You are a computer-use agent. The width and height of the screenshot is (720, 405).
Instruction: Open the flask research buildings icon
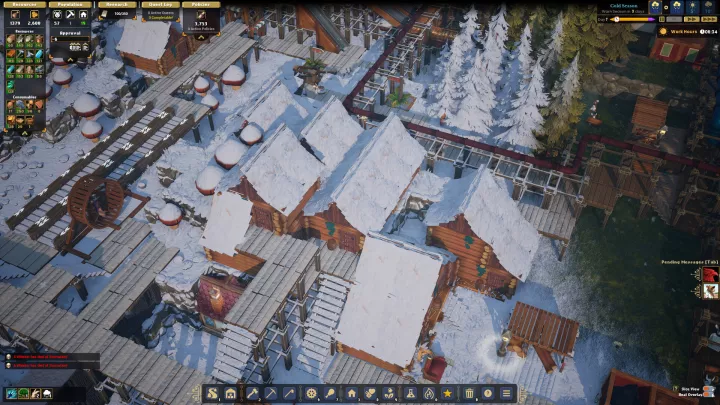click(410, 393)
